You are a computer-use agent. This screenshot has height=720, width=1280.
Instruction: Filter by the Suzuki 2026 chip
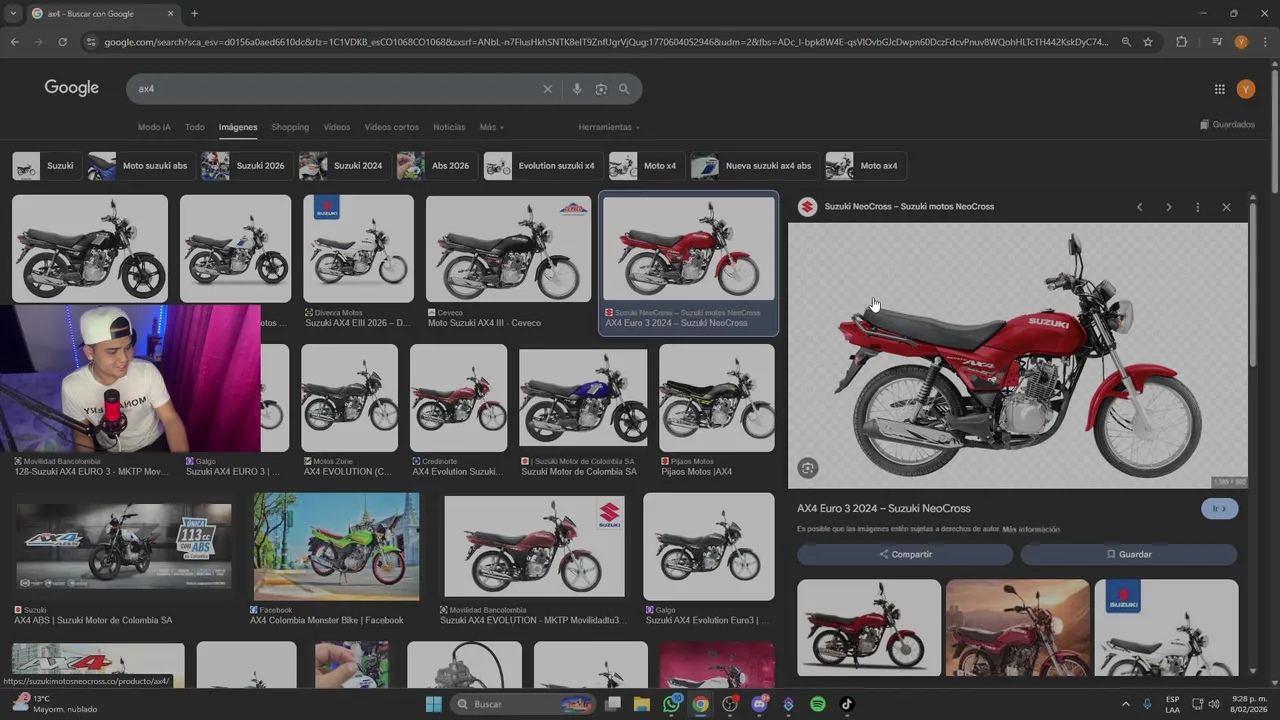click(x=246, y=166)
